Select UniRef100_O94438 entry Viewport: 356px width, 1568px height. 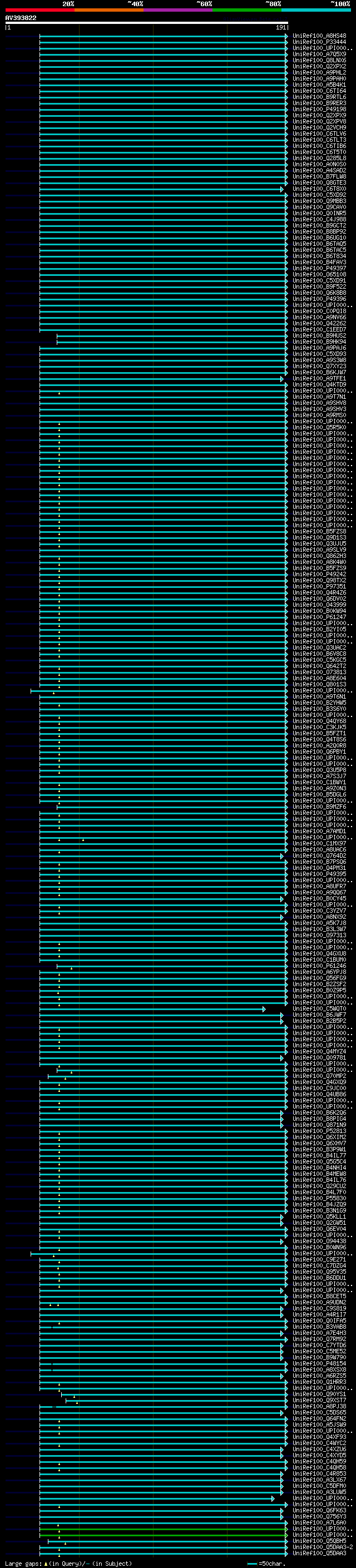[x=319, y=1241]
